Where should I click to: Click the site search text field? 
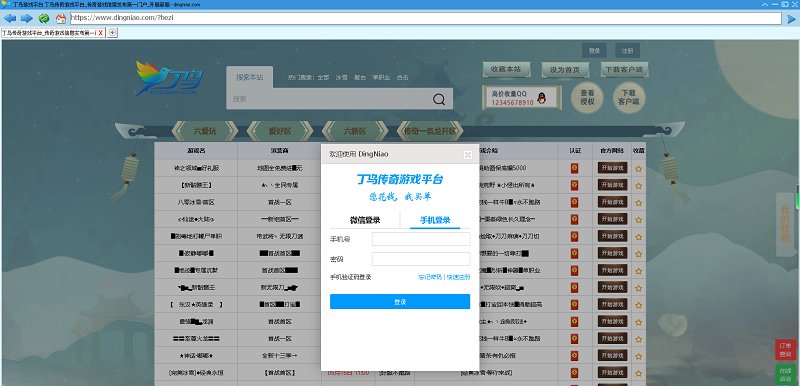point(329,99)
